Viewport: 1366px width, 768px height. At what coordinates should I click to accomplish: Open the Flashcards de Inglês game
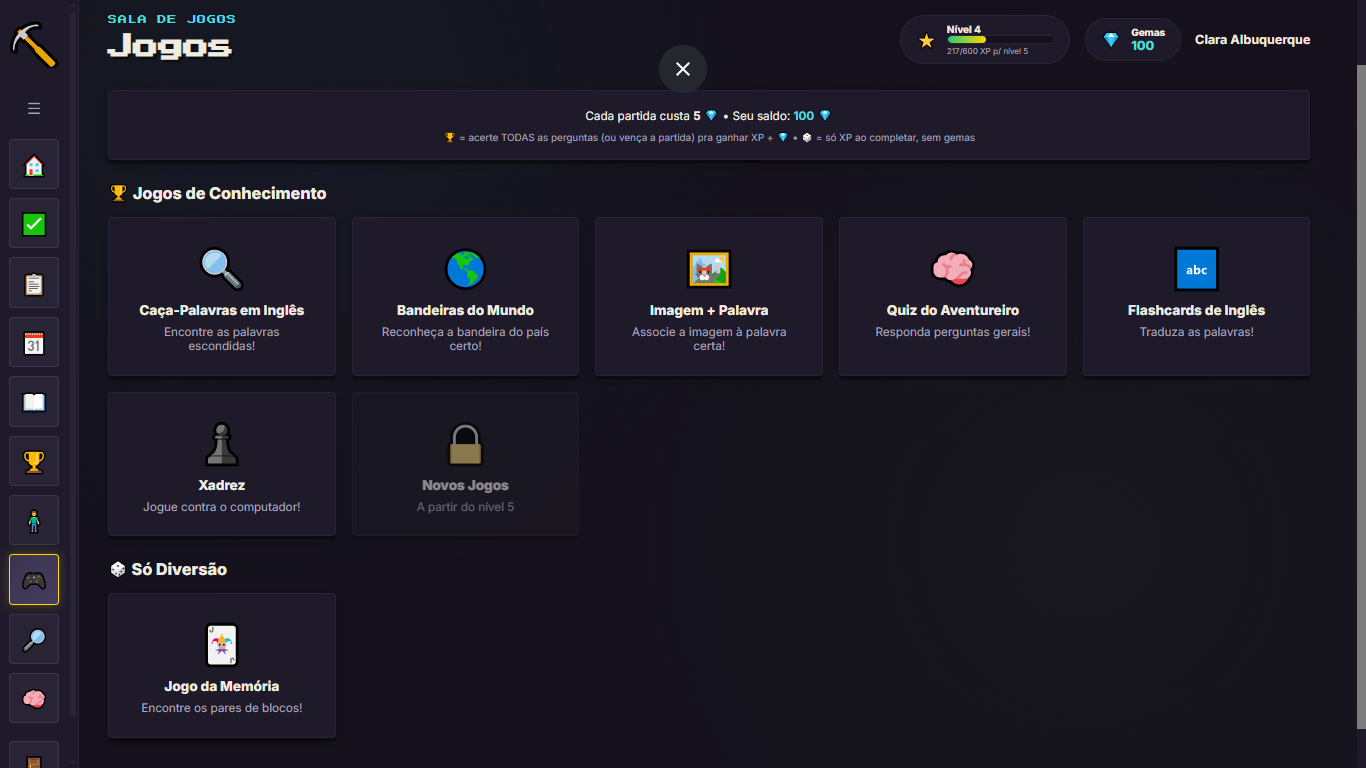click(1196, 296)
